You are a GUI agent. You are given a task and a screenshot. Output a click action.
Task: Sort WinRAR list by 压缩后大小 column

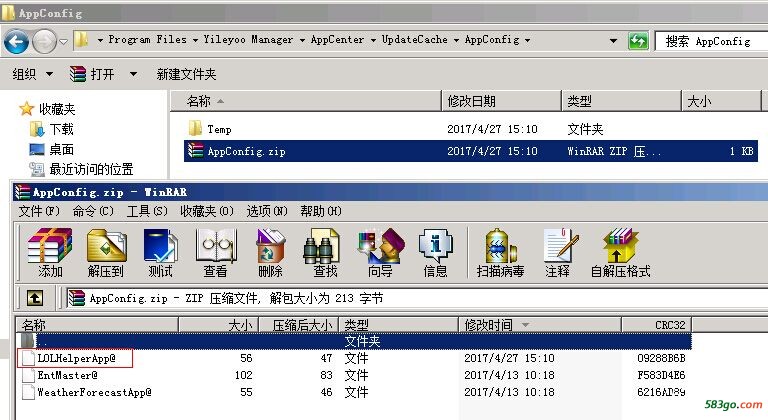coord(298,325)
